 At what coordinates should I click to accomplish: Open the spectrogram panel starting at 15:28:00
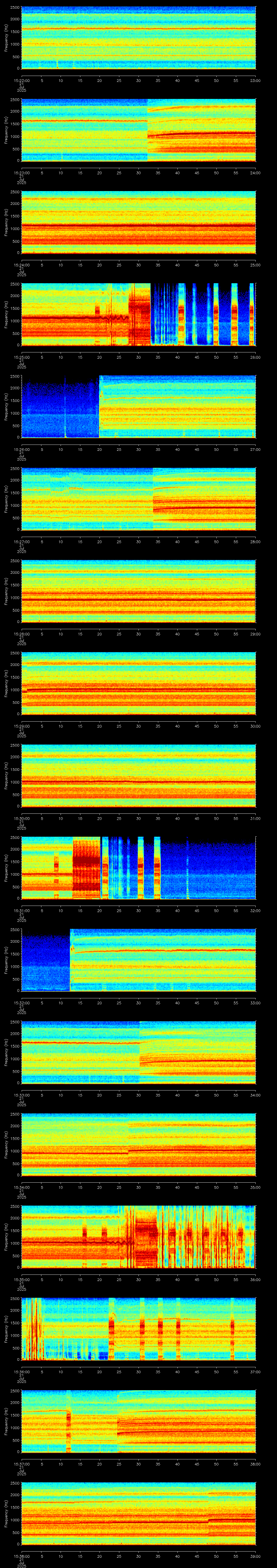click(138, 591)
